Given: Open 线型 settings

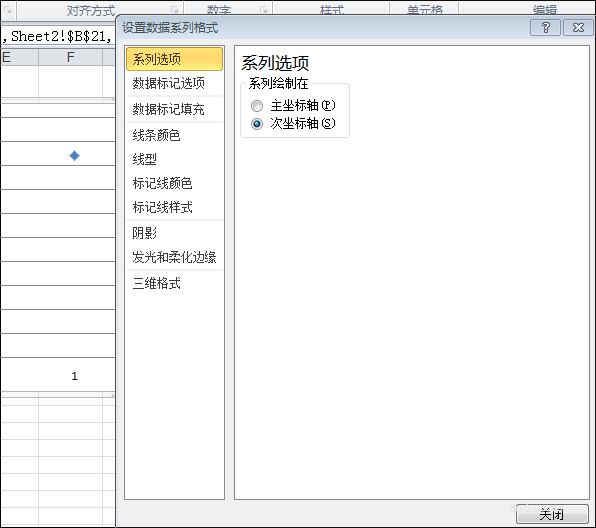Looking at the screenshot, I should click(x=174, y=159).
